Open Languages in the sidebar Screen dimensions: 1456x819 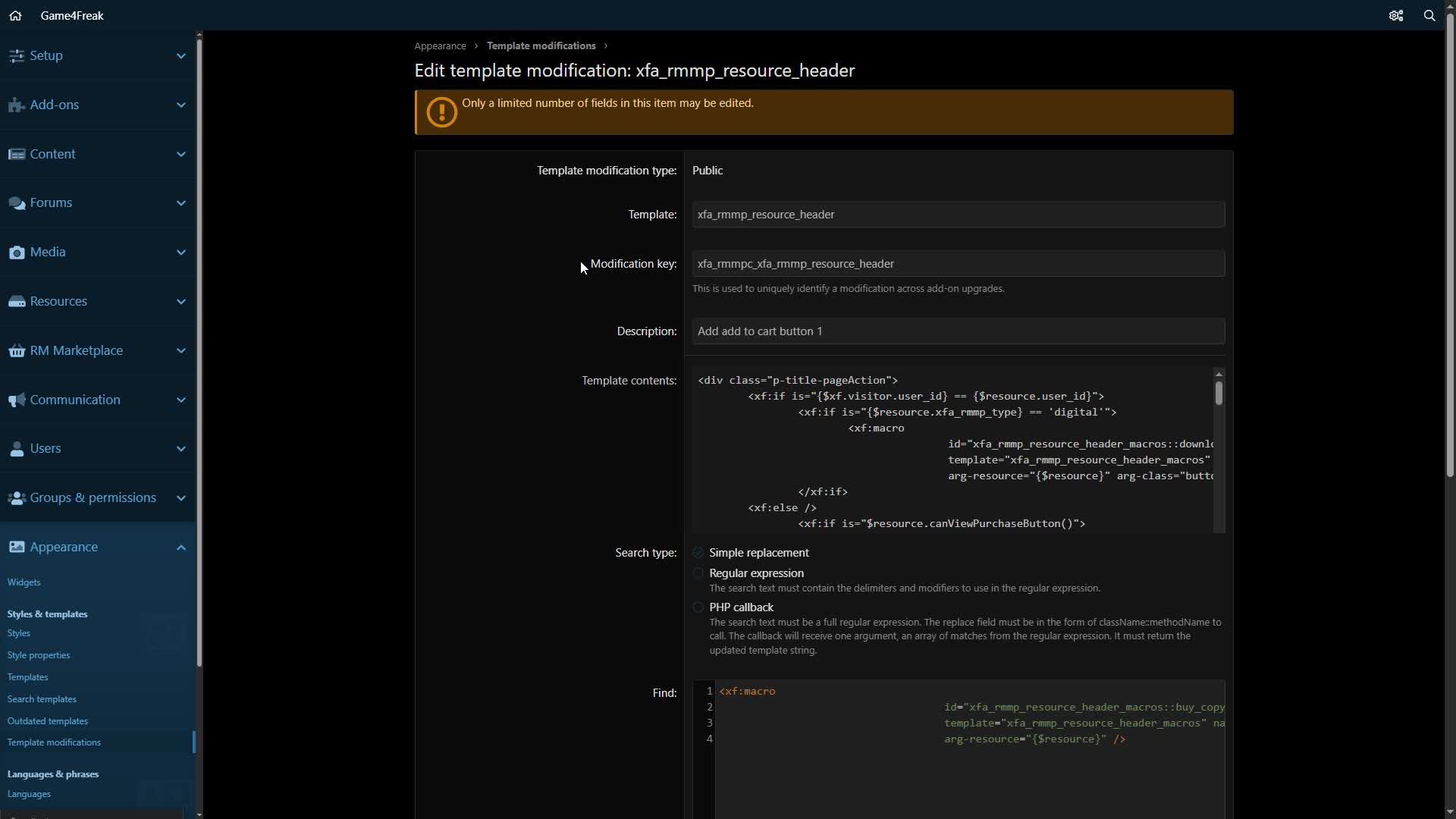[x=30, y=794]
